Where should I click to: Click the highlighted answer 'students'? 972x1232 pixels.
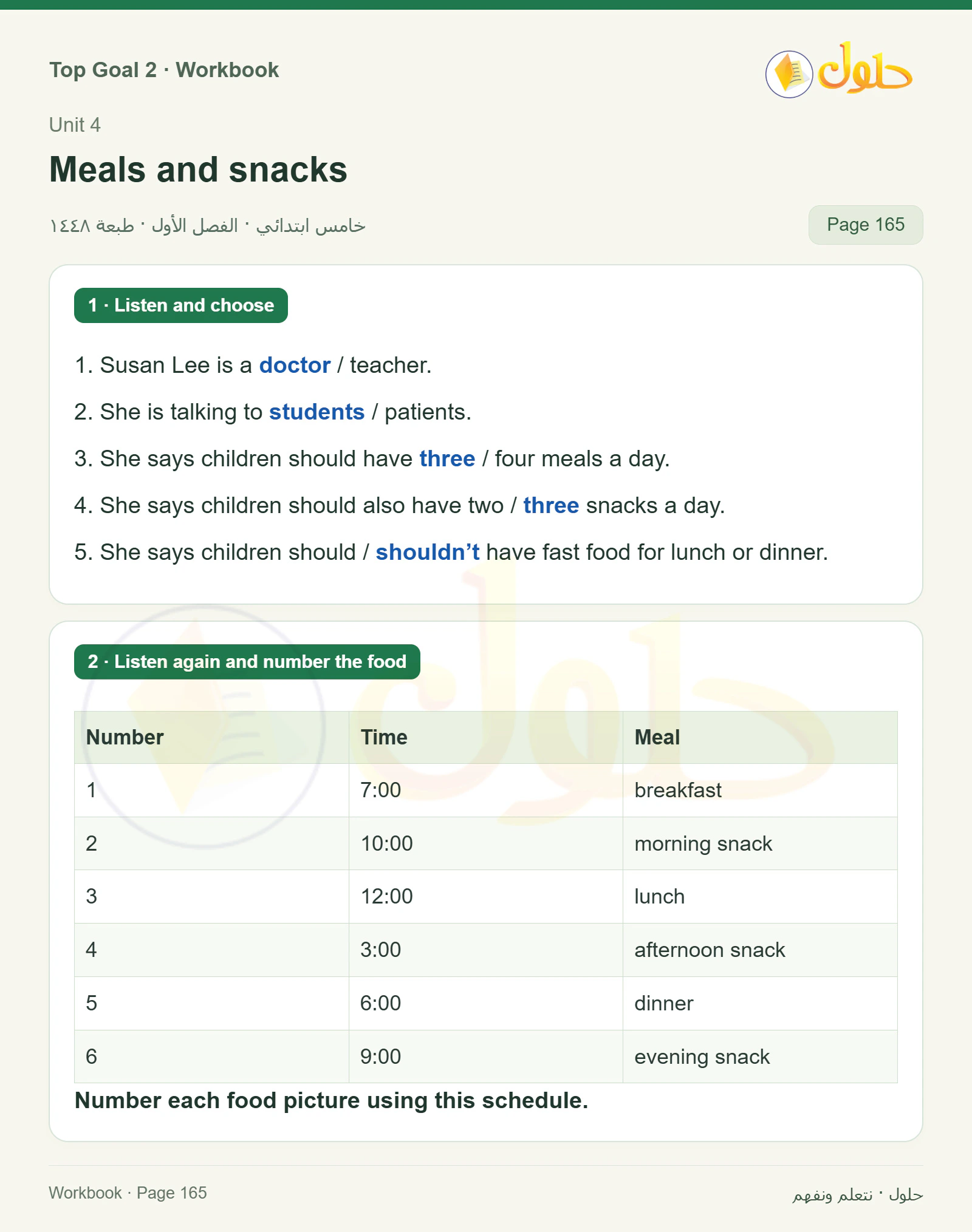point(317,412)
